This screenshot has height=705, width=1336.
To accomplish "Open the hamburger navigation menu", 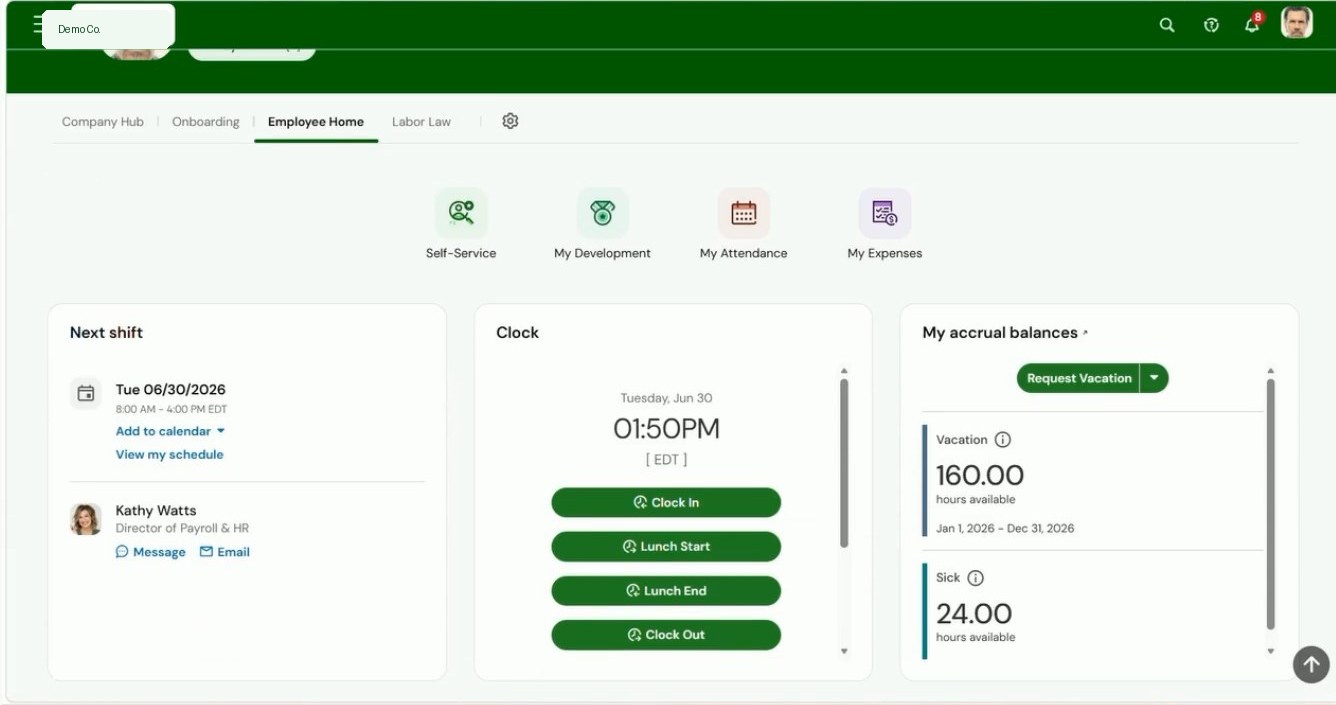I will pos(38,24).
